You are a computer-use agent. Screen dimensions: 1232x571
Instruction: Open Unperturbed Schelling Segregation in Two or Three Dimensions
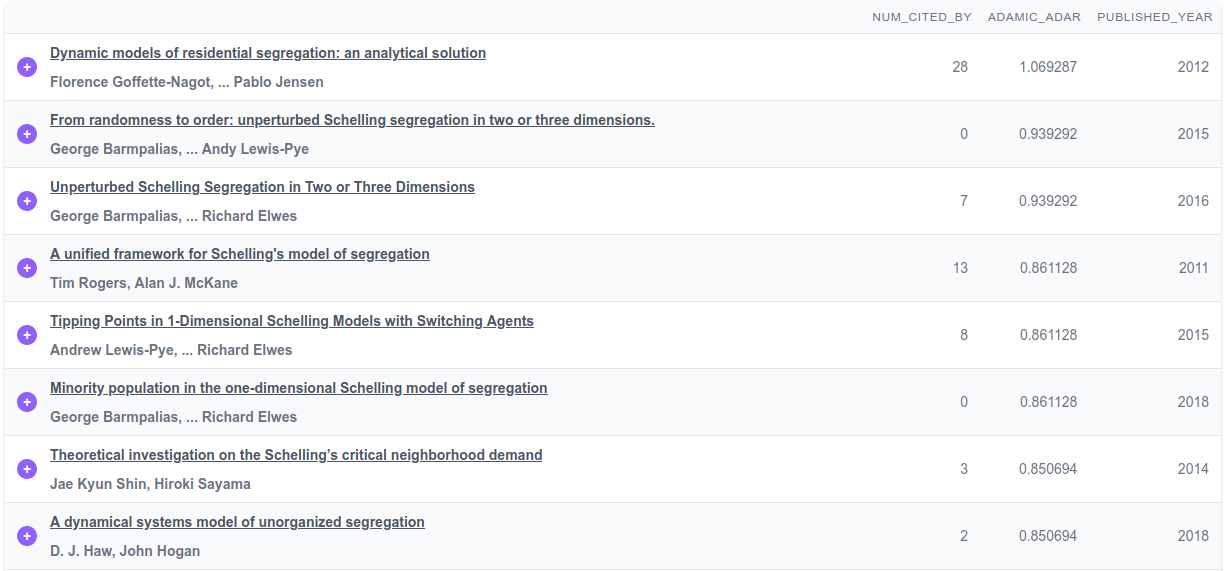coord(262,187)
